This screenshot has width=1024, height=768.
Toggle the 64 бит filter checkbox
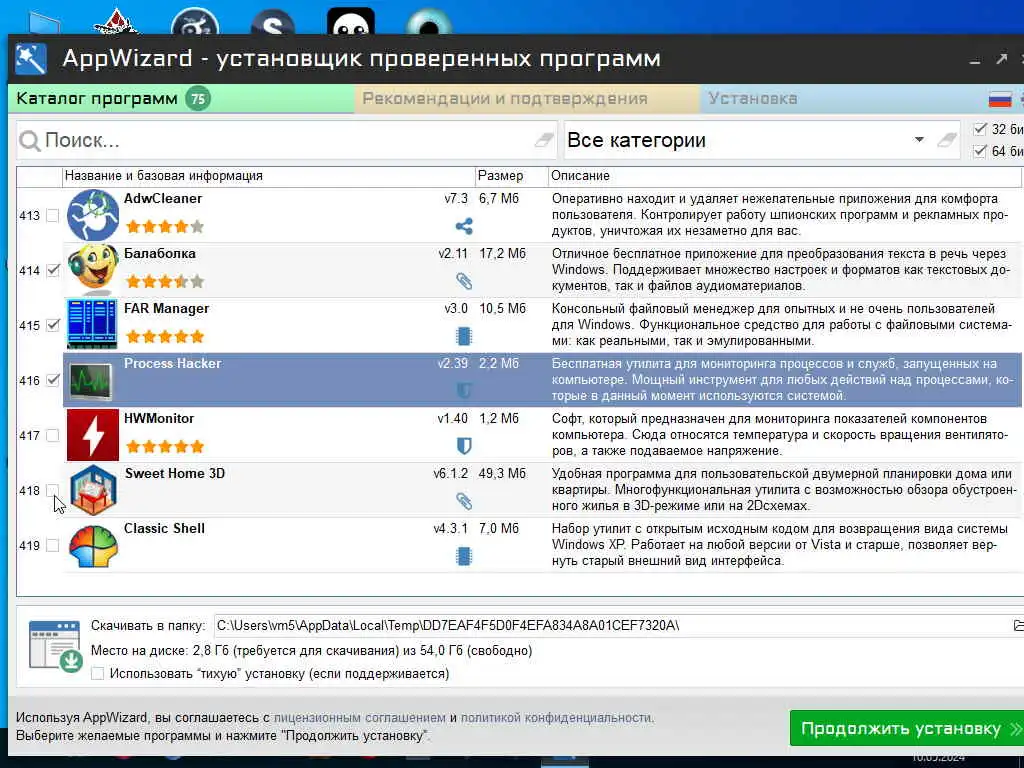point(980,152)
